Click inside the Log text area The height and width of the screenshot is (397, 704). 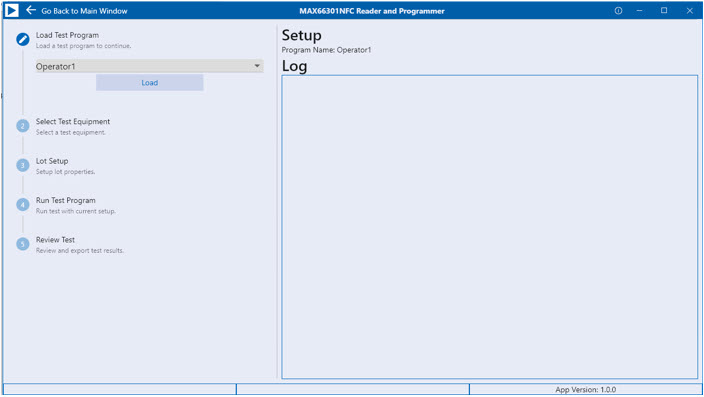click(x=489, y=227)
